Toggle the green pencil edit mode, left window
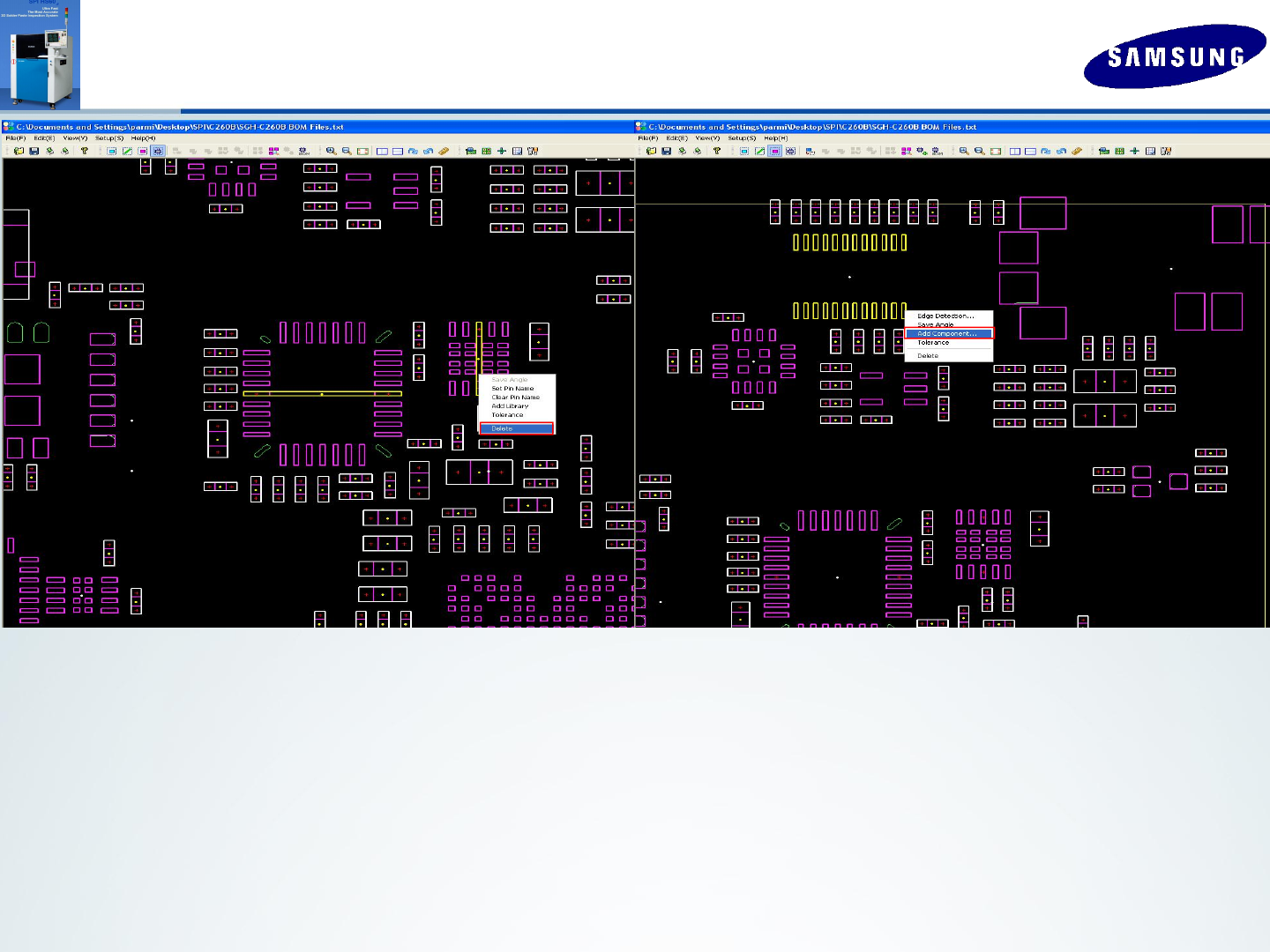Image resolution: width=1270 pixels, height=952 pixels. coord(127,151)
